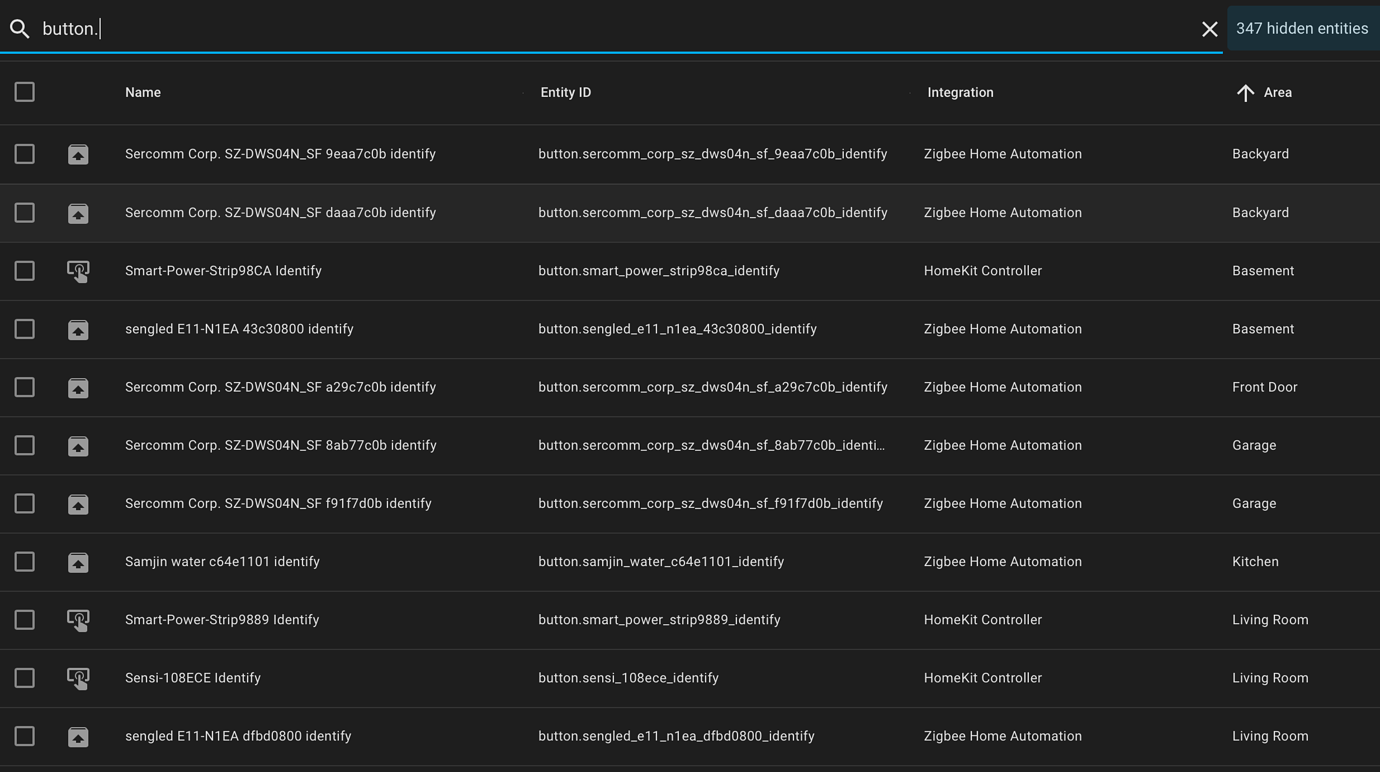Click inside the search input field
Image resolution: width=1380 pixels, height=772 pixels.
coord(400,28)
